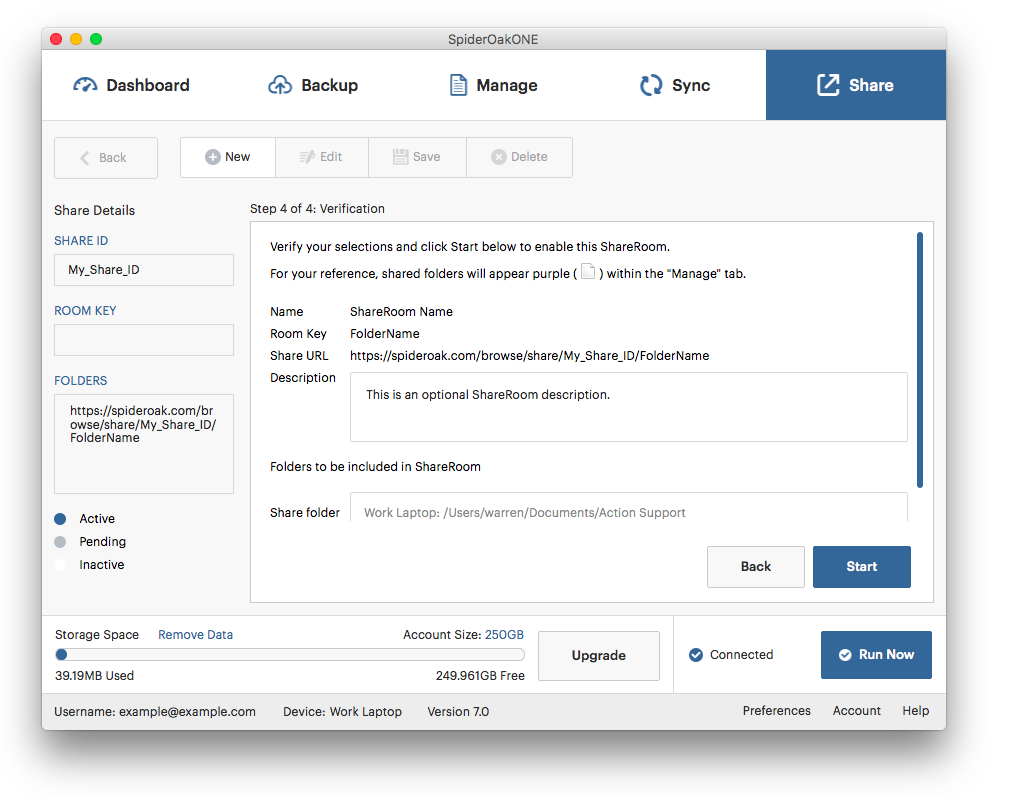Click the Folders URL box
Screen dimensions: 1011x798
point(144,444)
